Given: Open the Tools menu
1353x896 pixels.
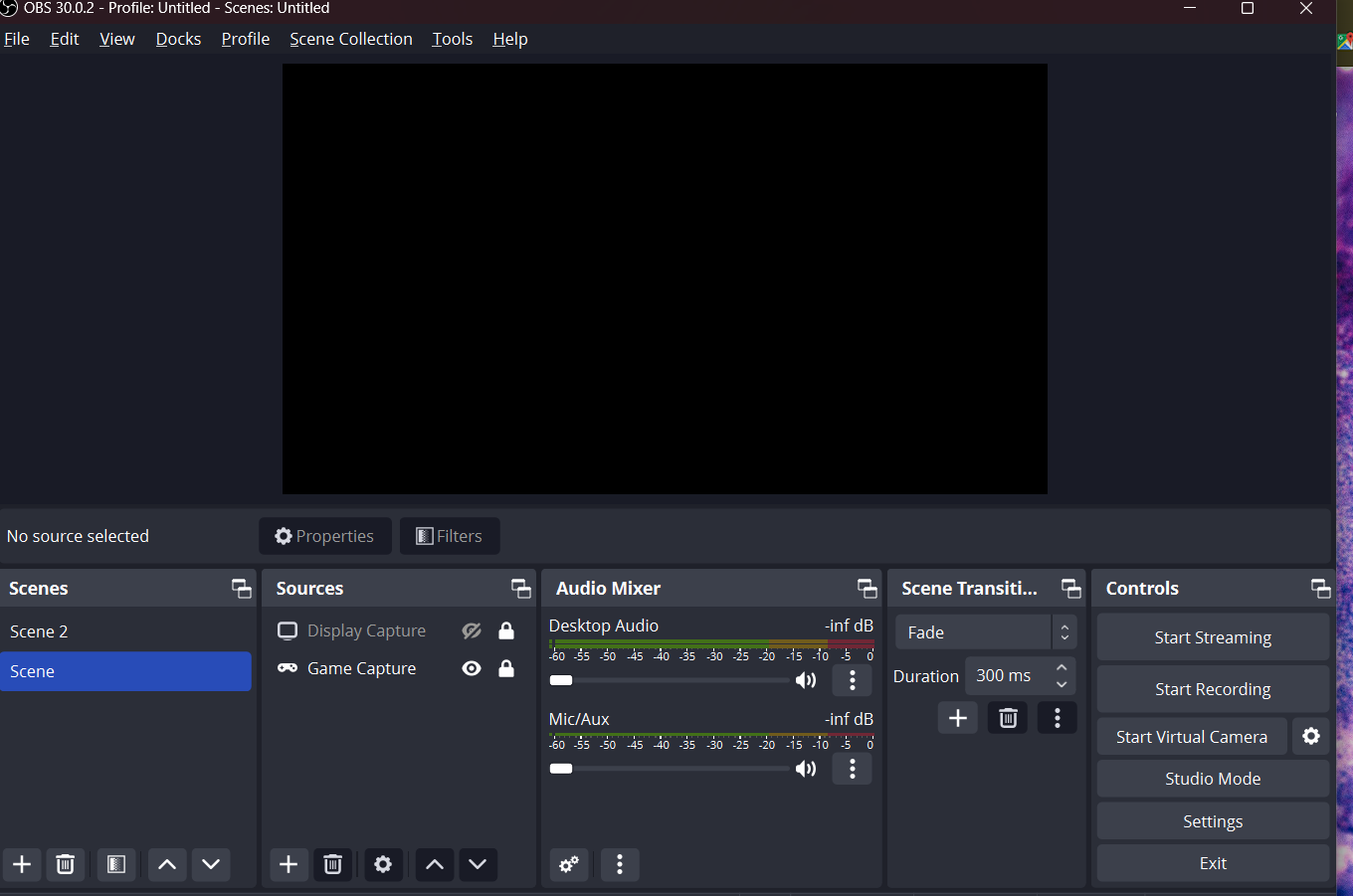Looking at the screenshot, I should tap(453, 39).
